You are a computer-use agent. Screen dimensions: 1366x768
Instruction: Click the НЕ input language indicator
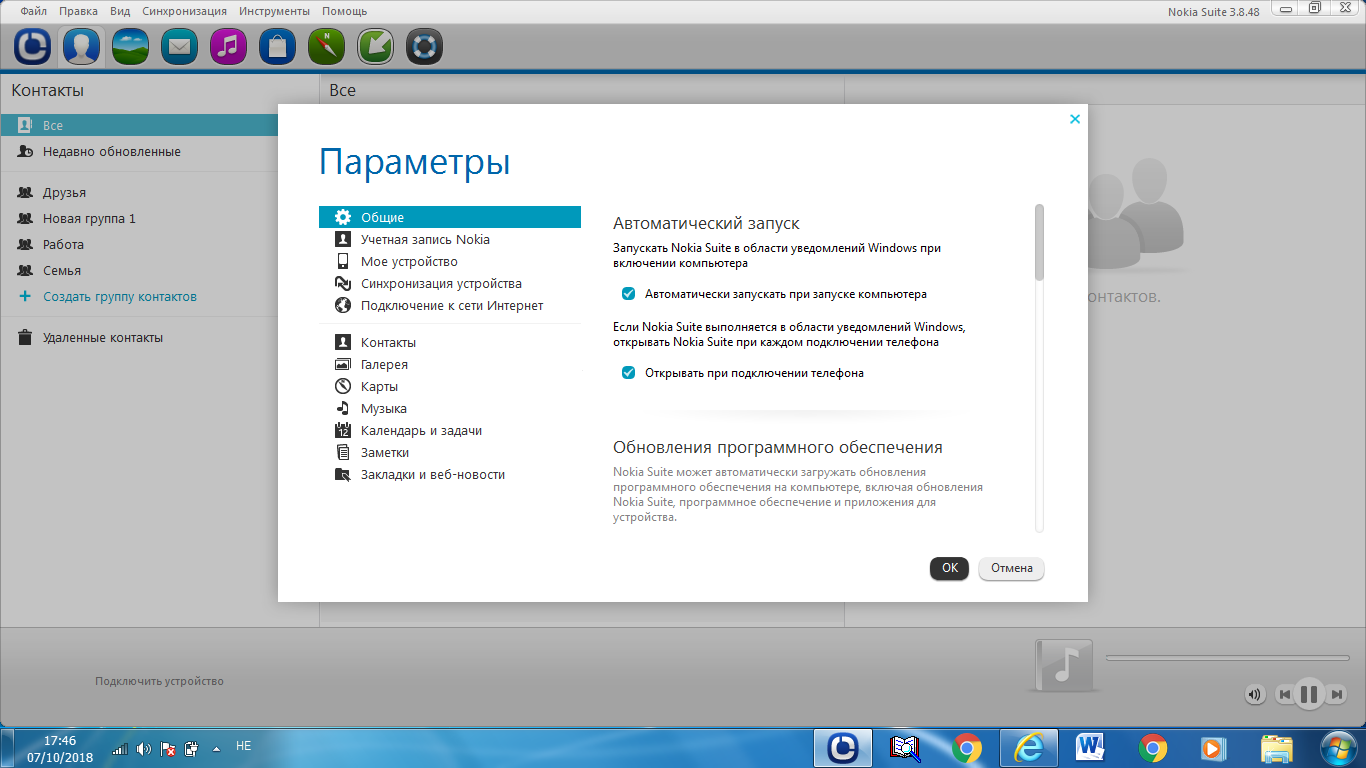(243, 745)
